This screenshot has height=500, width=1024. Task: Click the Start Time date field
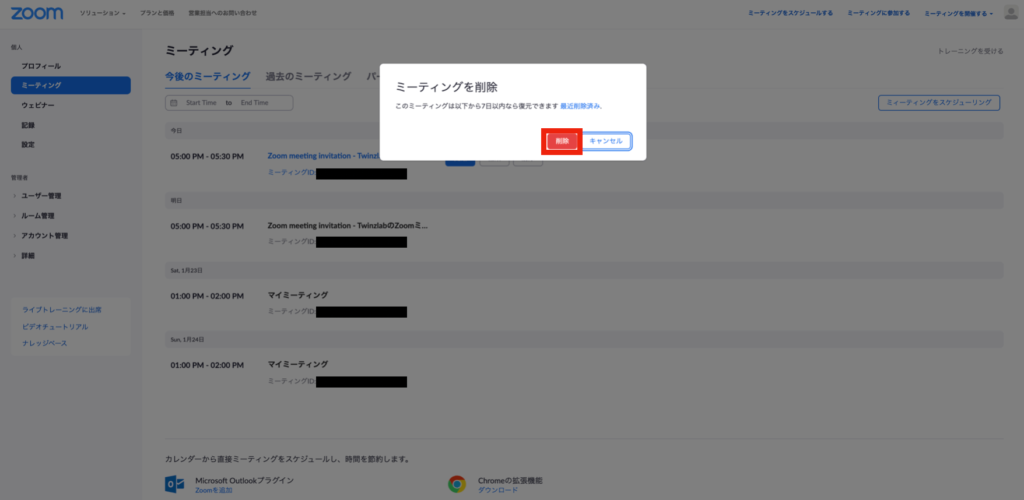[x=201, y=103]
